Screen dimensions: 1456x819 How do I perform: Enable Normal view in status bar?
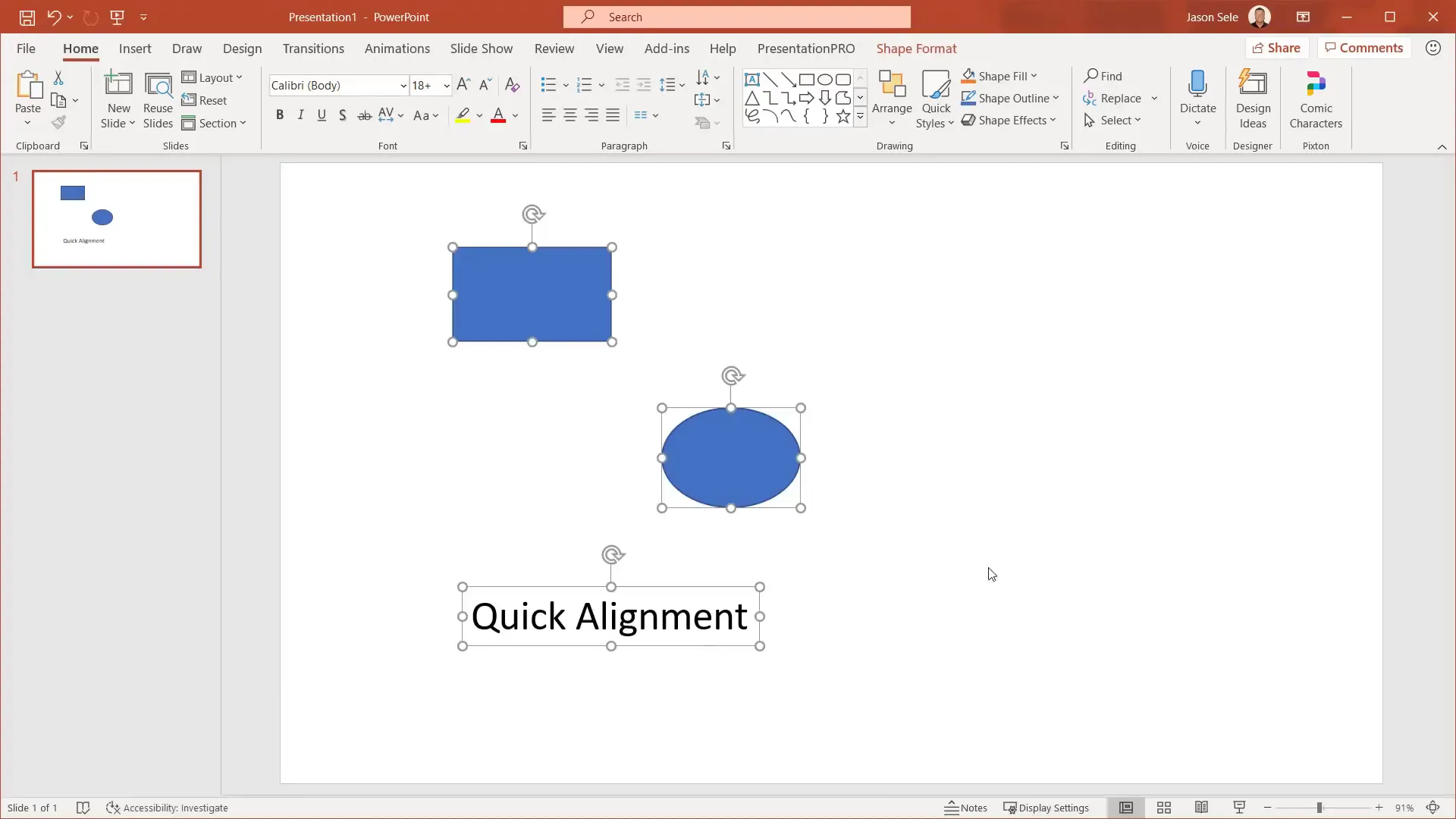tap(1126, 808)
